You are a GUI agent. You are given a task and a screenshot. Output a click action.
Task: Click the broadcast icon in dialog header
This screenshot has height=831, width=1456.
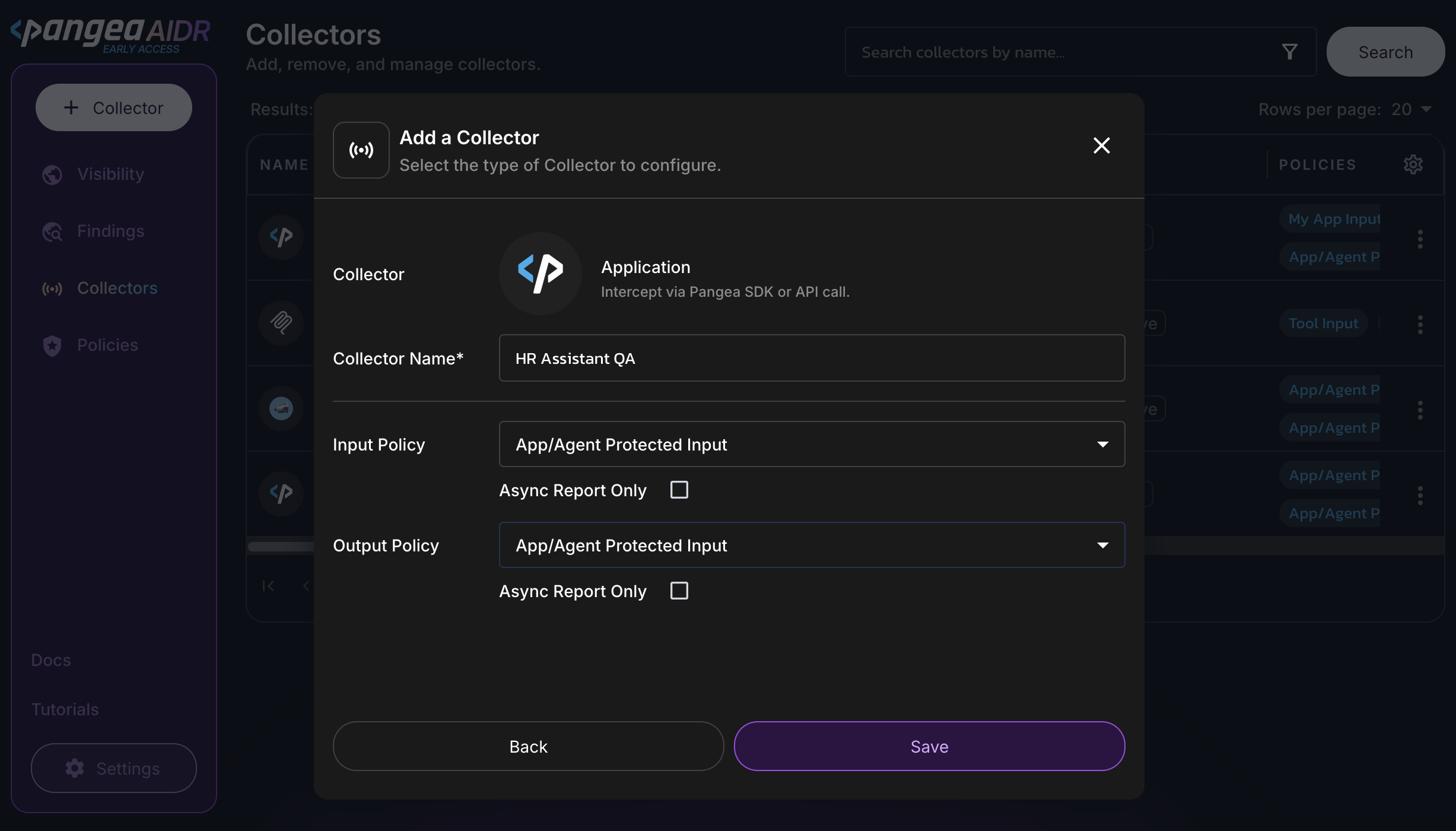361,150
